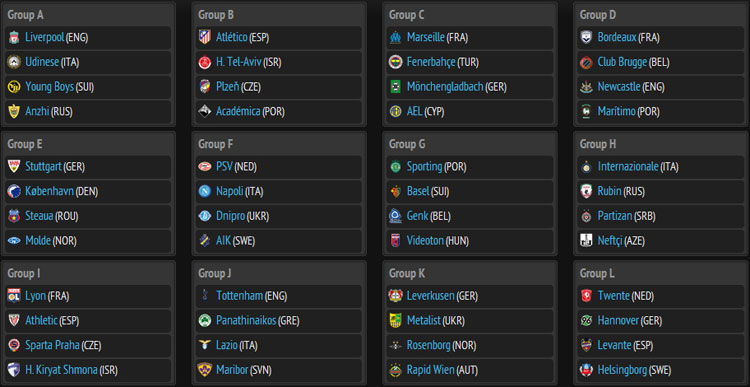Click the Lyon club crest icon
The height and width of the screenshot is (387, 750).
[x=14, y=296]
